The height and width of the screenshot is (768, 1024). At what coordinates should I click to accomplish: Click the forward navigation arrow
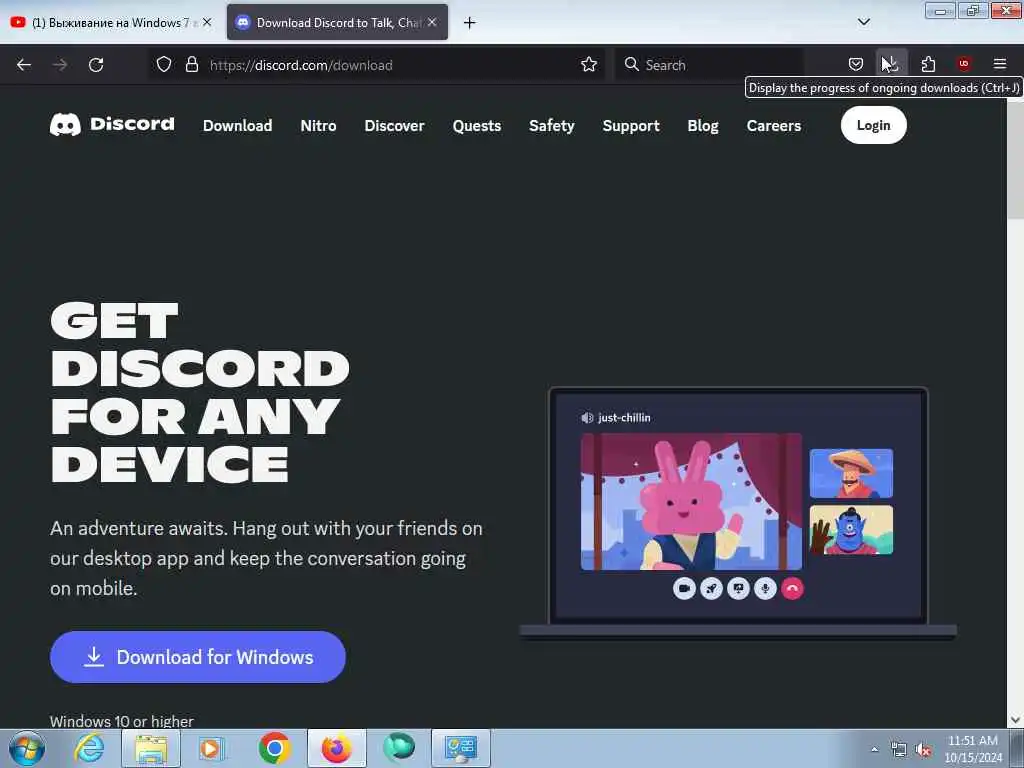pyautogui.click(x=60, y=65)
